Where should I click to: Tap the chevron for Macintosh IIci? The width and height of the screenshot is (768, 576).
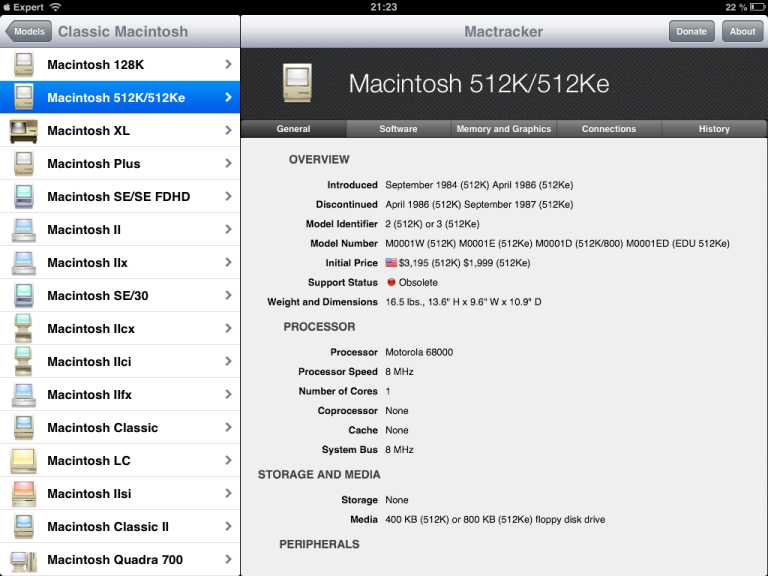tap(228, 361)
